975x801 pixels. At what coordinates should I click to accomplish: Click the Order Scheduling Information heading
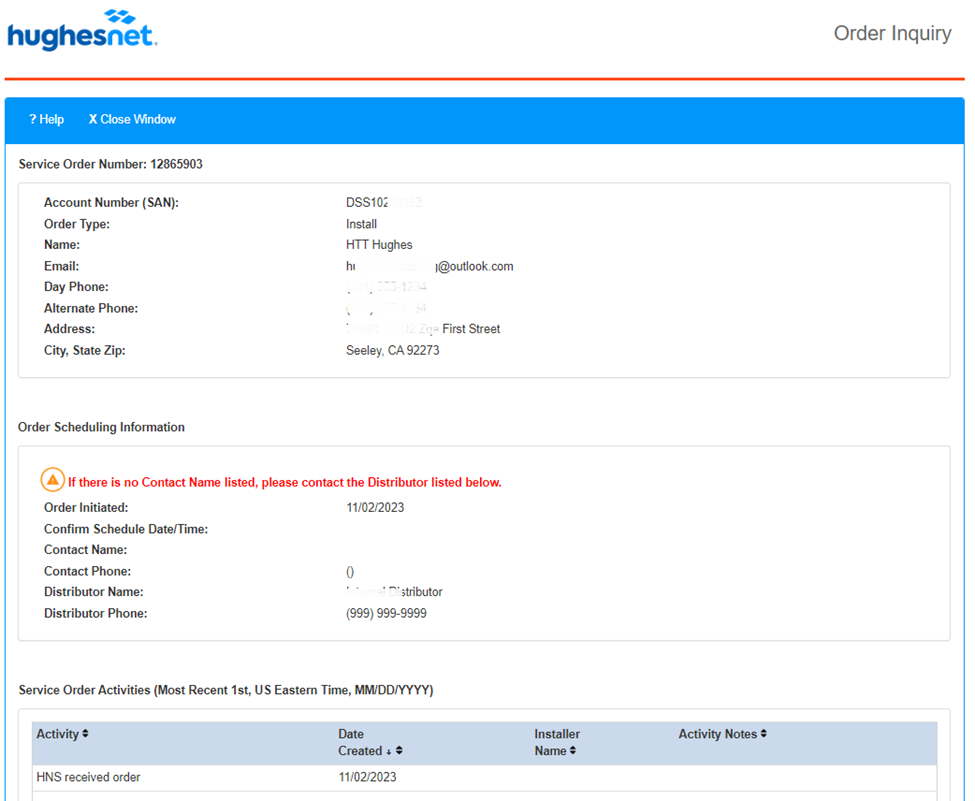[x=101, y=427]
